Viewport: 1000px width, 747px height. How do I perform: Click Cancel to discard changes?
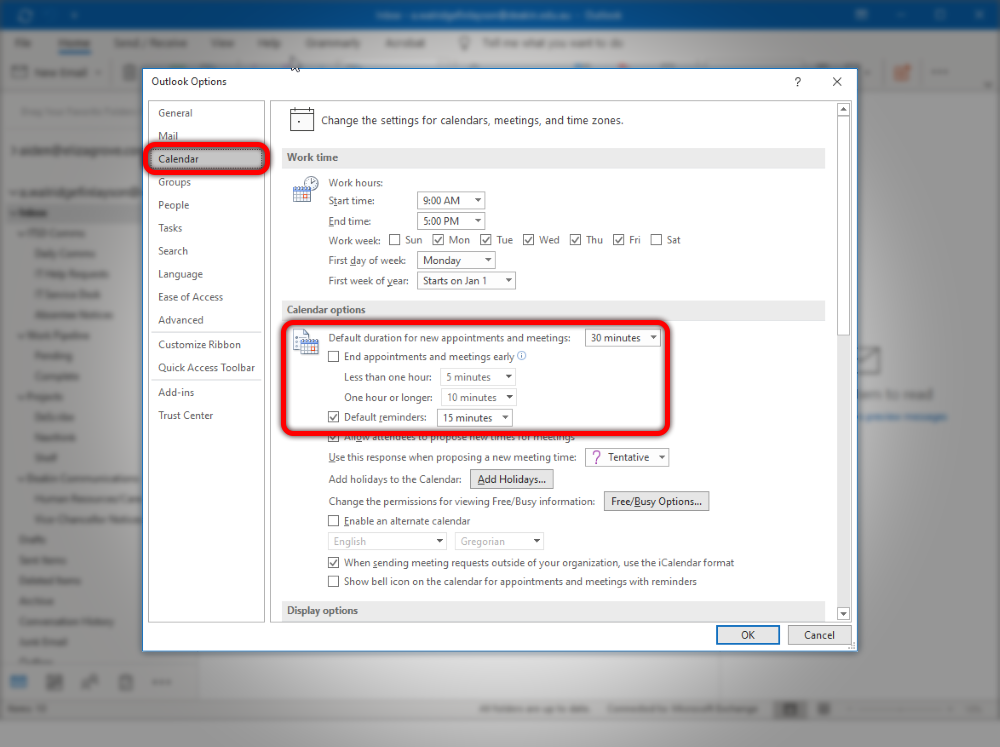coord(819,635)
